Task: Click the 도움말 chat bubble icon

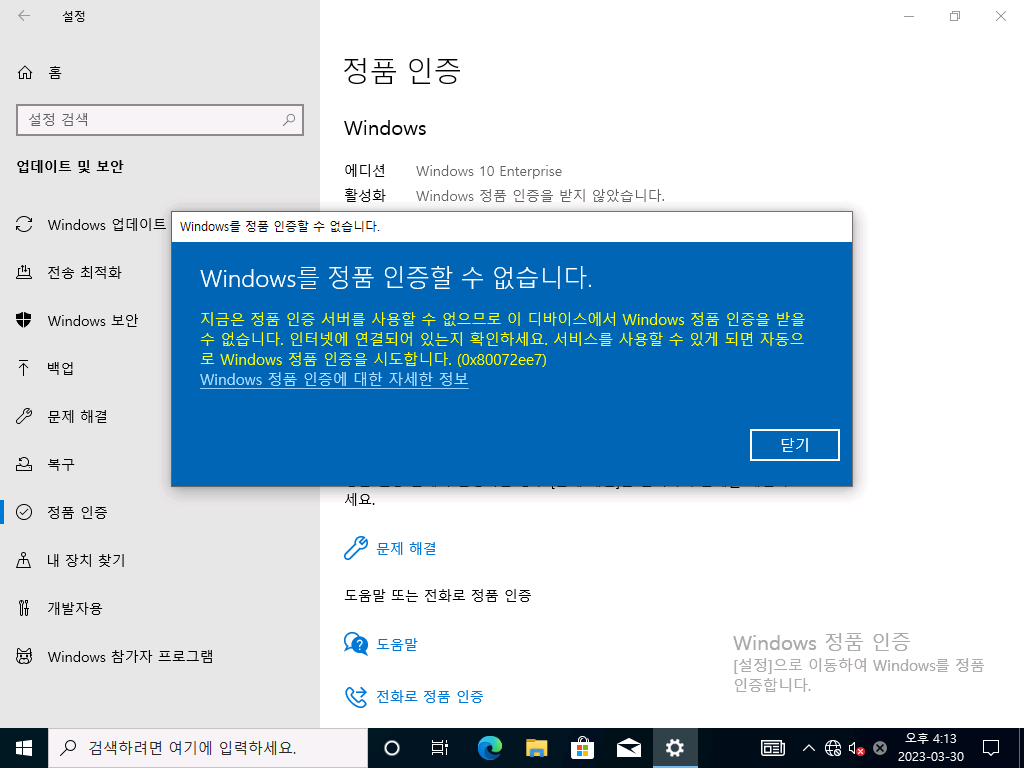Action: point(356,644)
